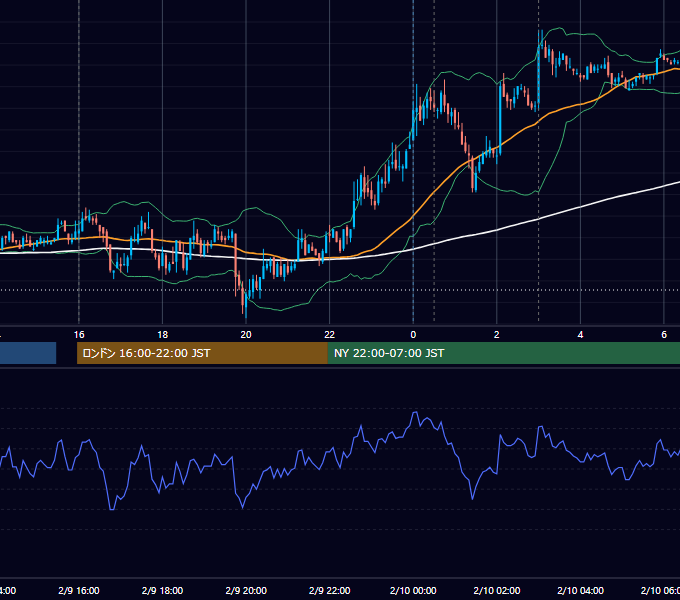Click the 20 hour axis label

(246, 335)
